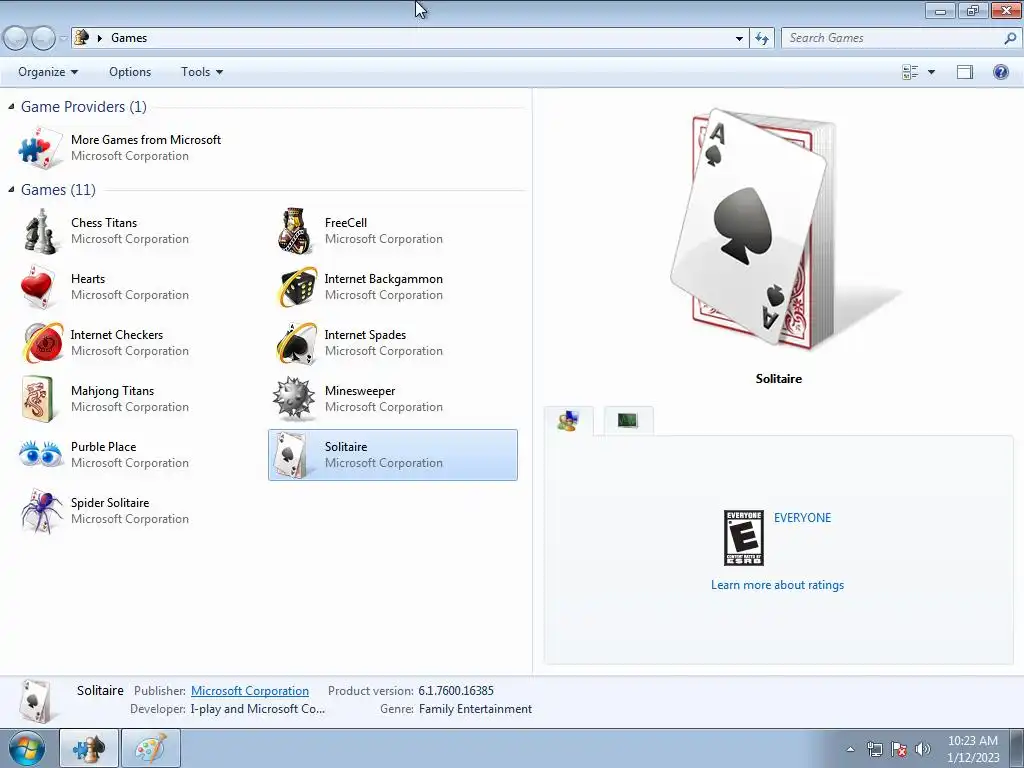Screen dimensions: 1024x768
Task: Click the taskbar clock and date
Action: click(972, 749)
